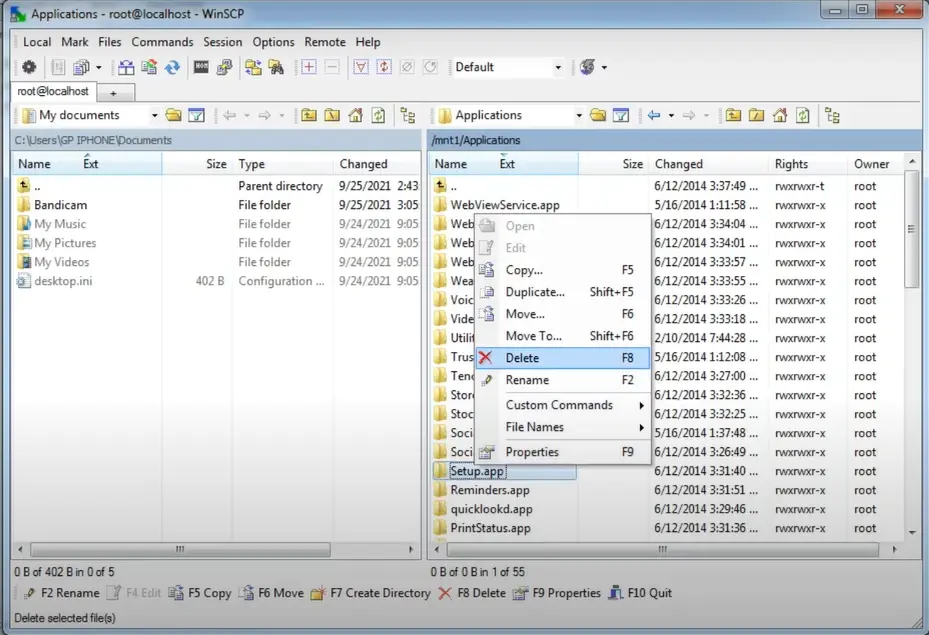929x635 pixels.
Task: Click F7 Create Directory button
Action: pyautogui.click(x=370, y=593)
